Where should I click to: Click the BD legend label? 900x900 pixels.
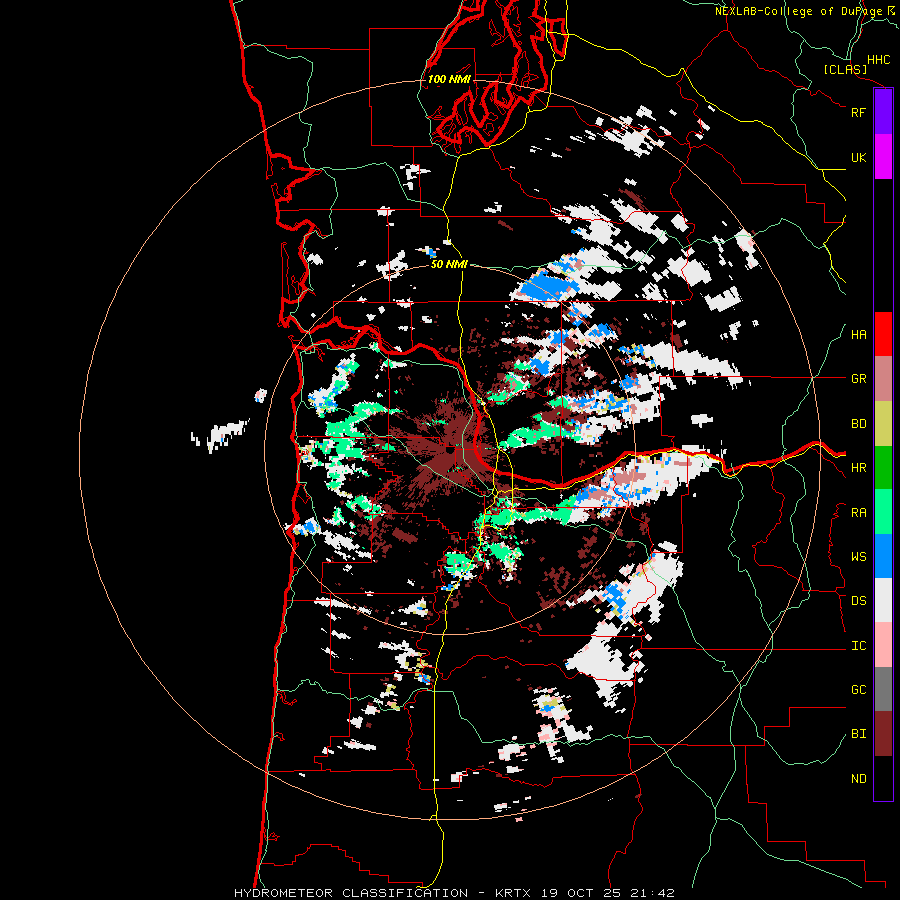pos(859,424)
